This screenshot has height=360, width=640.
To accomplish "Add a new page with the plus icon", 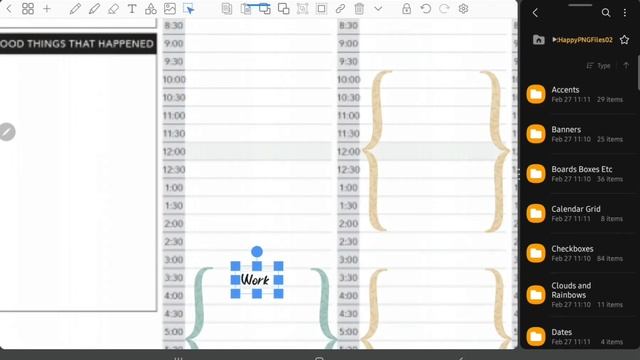I will [47, 9].
